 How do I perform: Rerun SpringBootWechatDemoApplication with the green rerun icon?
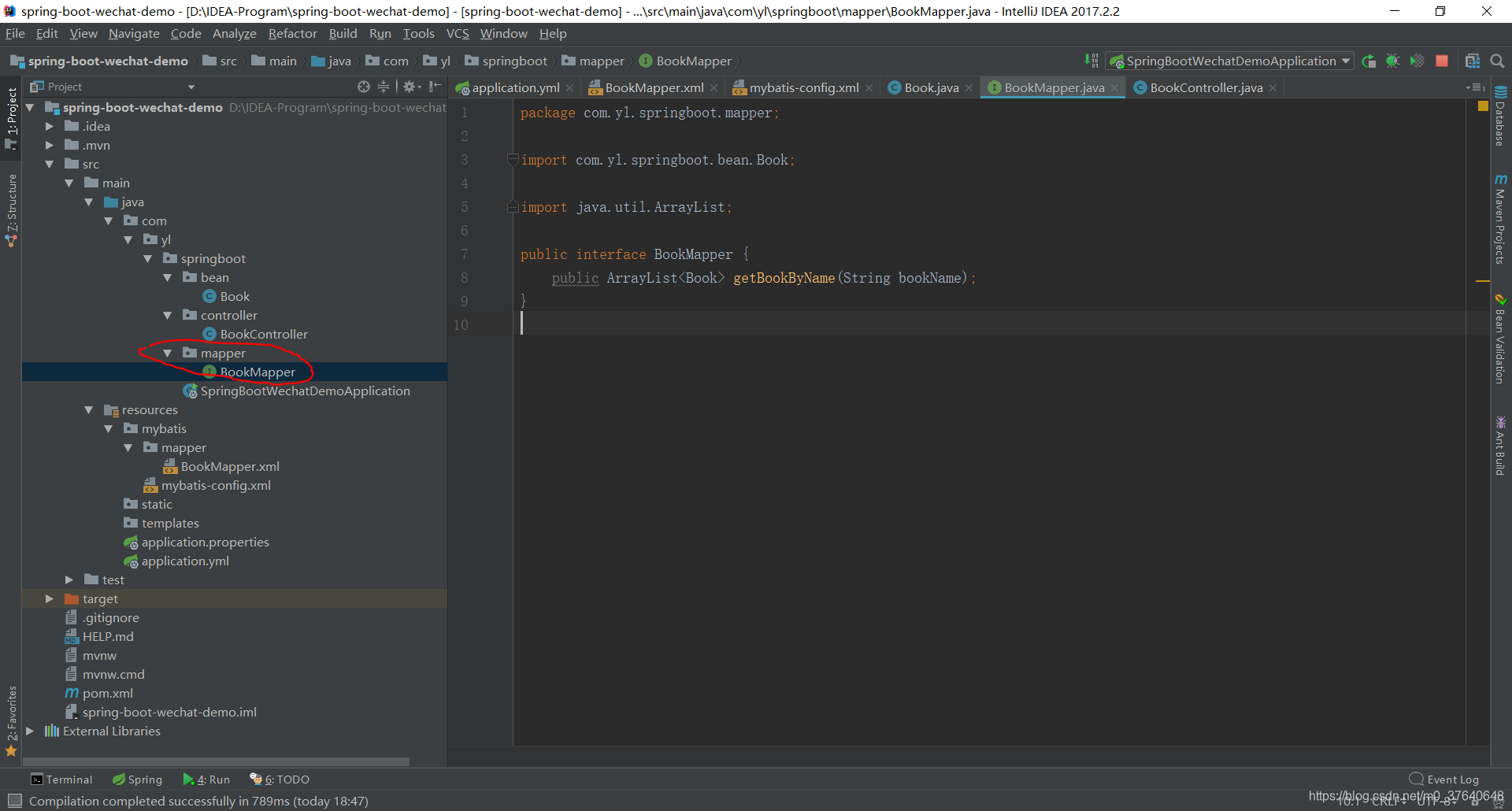(1369, 61)
